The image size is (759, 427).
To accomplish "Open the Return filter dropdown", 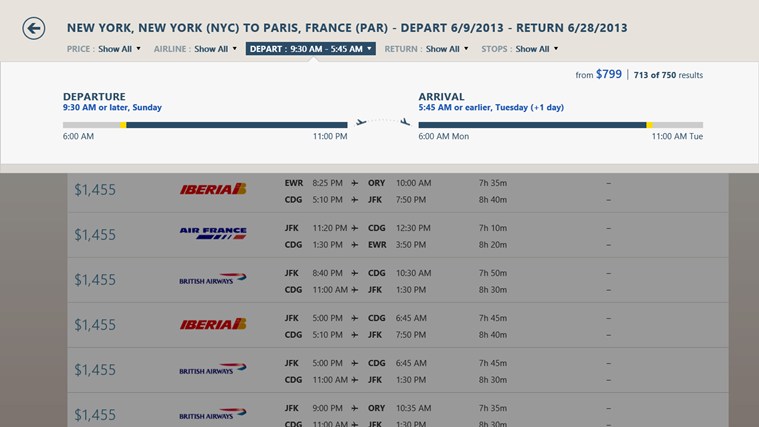I will pos(427,49).
